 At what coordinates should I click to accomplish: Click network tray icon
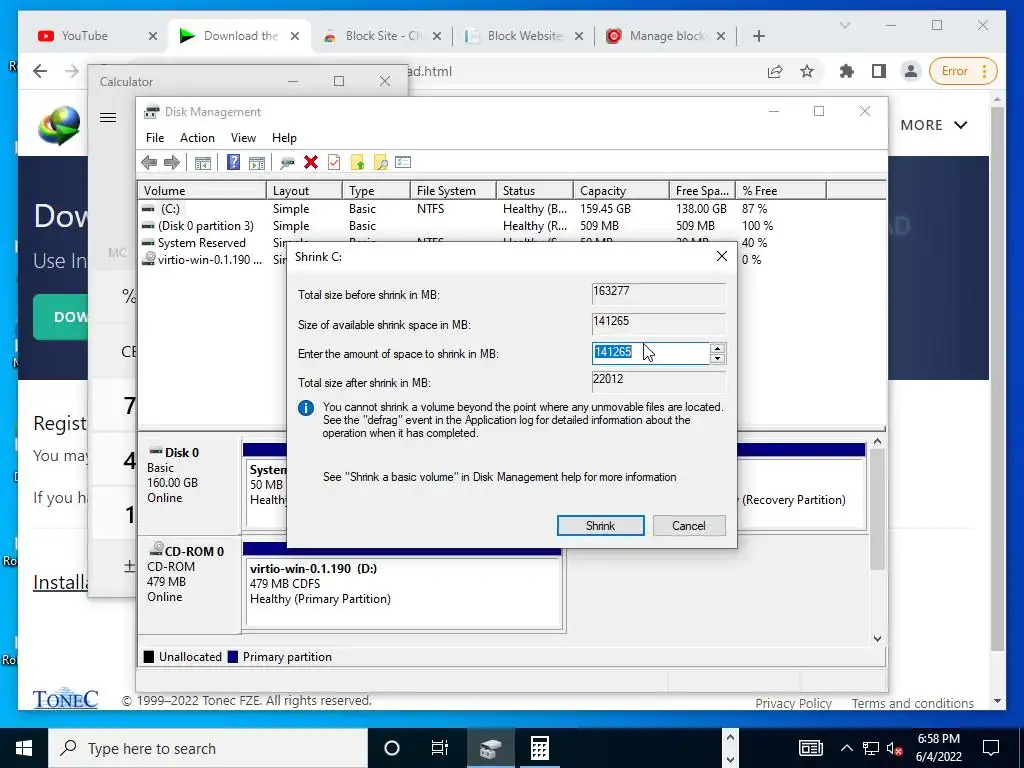(871, 748)
